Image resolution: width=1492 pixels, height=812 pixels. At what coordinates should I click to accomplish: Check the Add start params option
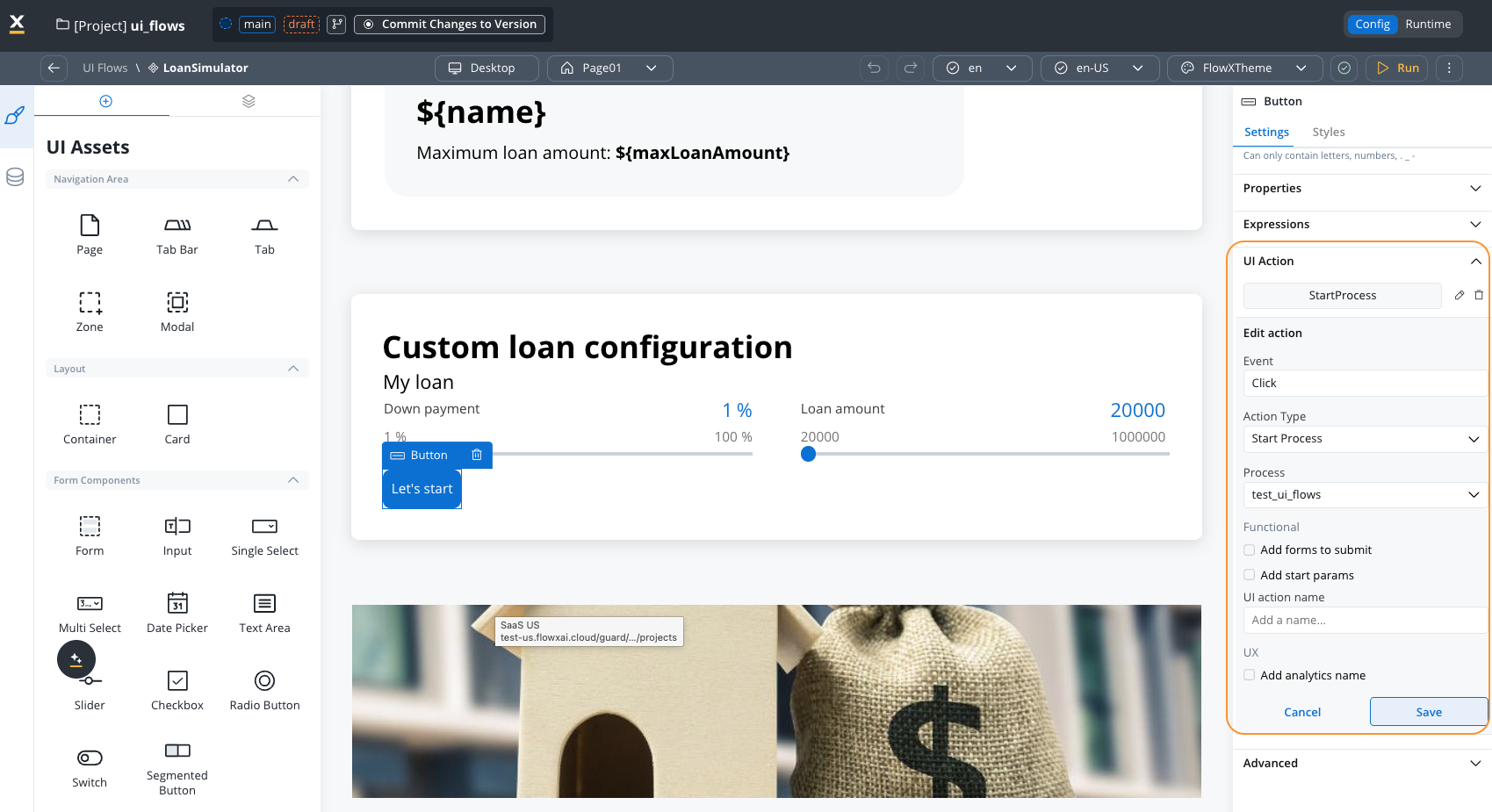[1250, 575]
